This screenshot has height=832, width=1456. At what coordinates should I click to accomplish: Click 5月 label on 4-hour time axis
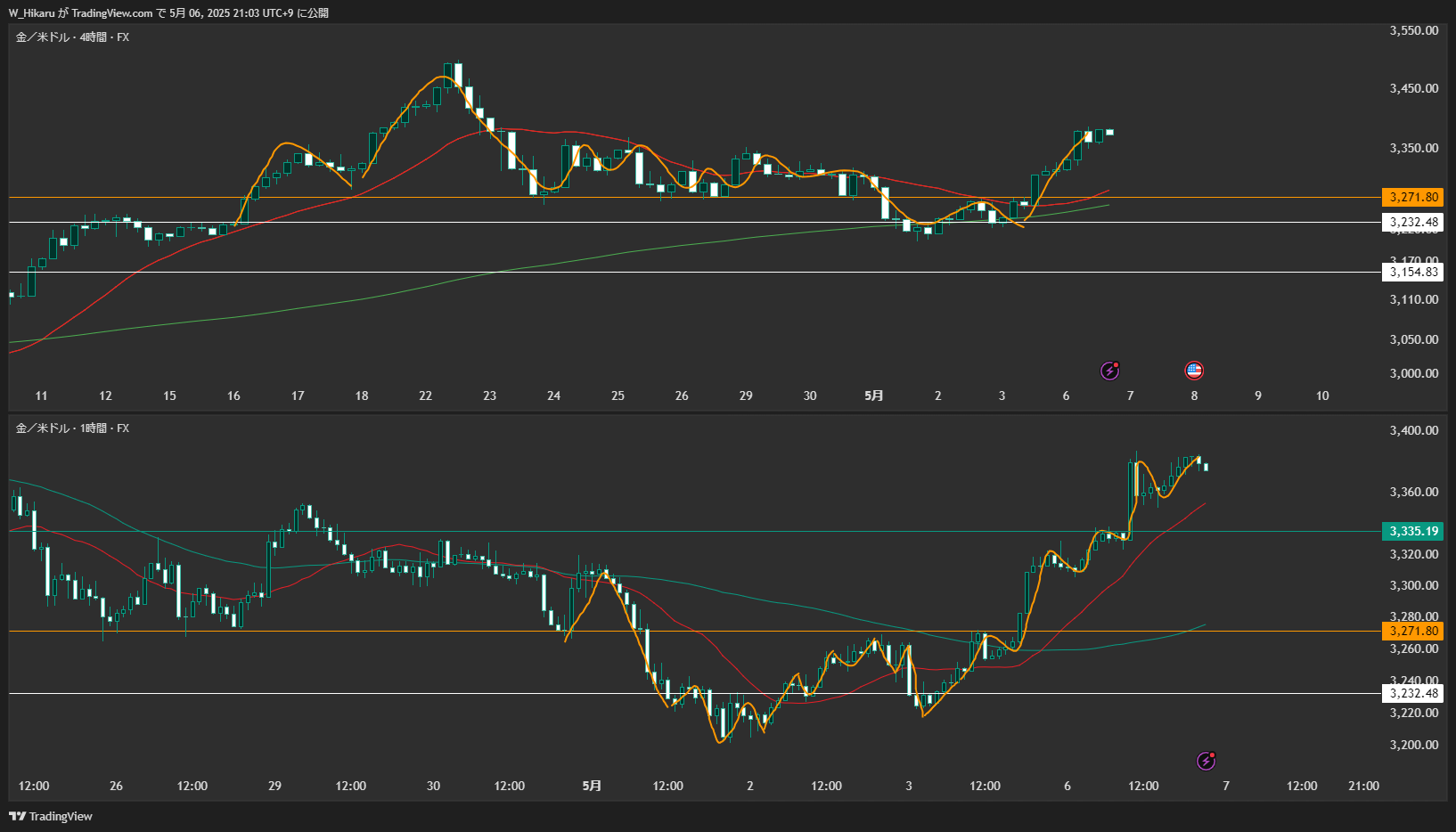(874, 396)
